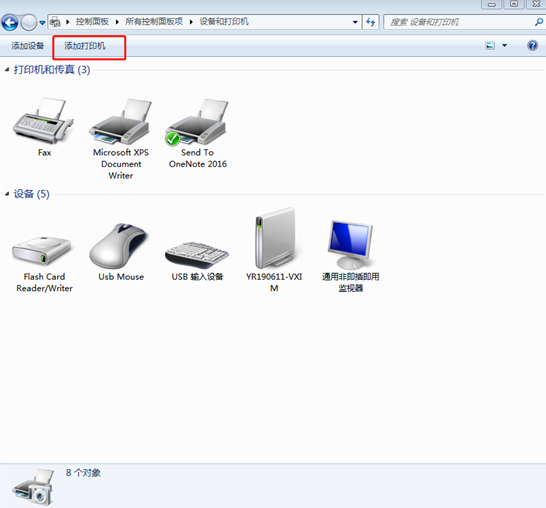Expand the address bar history dropdown
Viewport: 546px width, 508px height.
[355, 22]
